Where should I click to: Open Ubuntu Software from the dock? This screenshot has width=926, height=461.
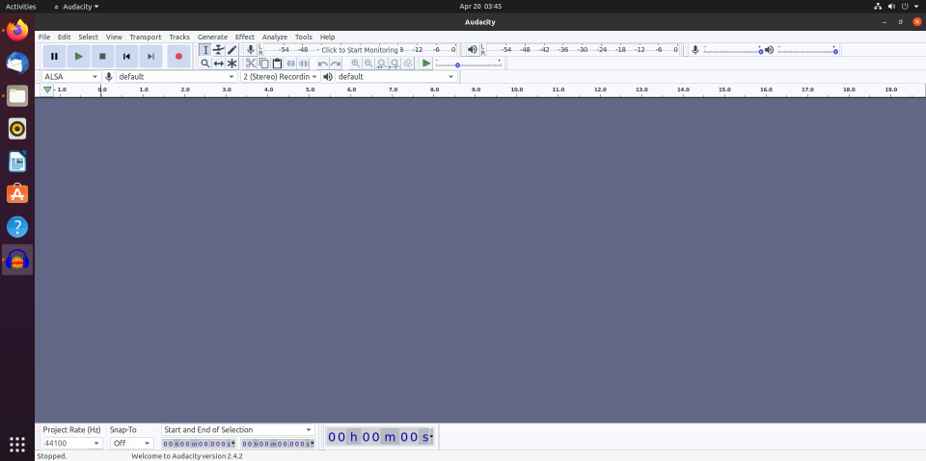(x=17, y=194)
